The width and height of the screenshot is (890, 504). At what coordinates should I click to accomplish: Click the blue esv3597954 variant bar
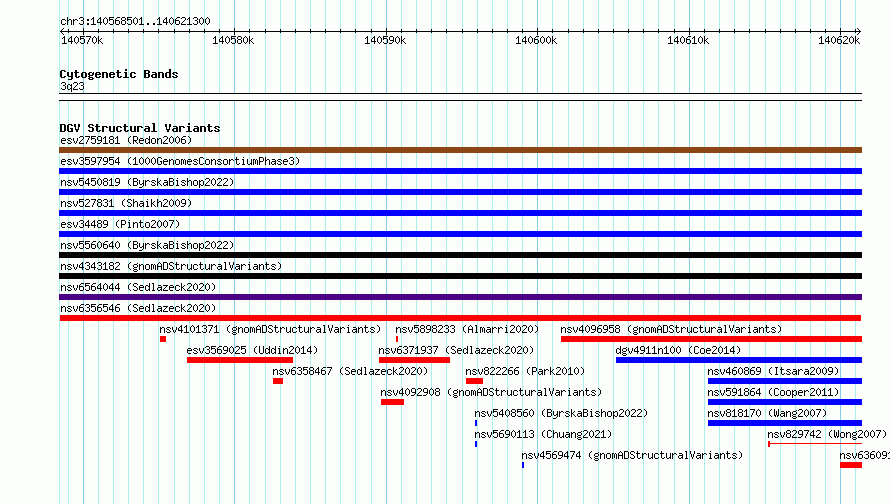pyautogui.click(x=460, y=171)
